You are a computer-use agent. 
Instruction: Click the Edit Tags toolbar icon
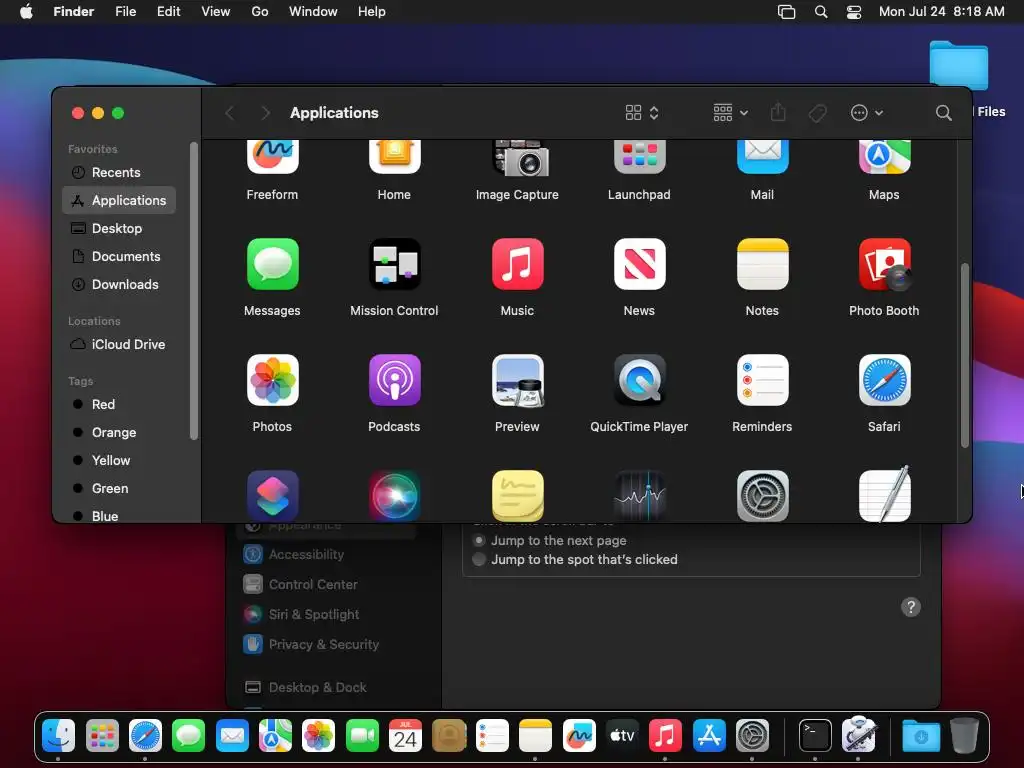point(817,113)
